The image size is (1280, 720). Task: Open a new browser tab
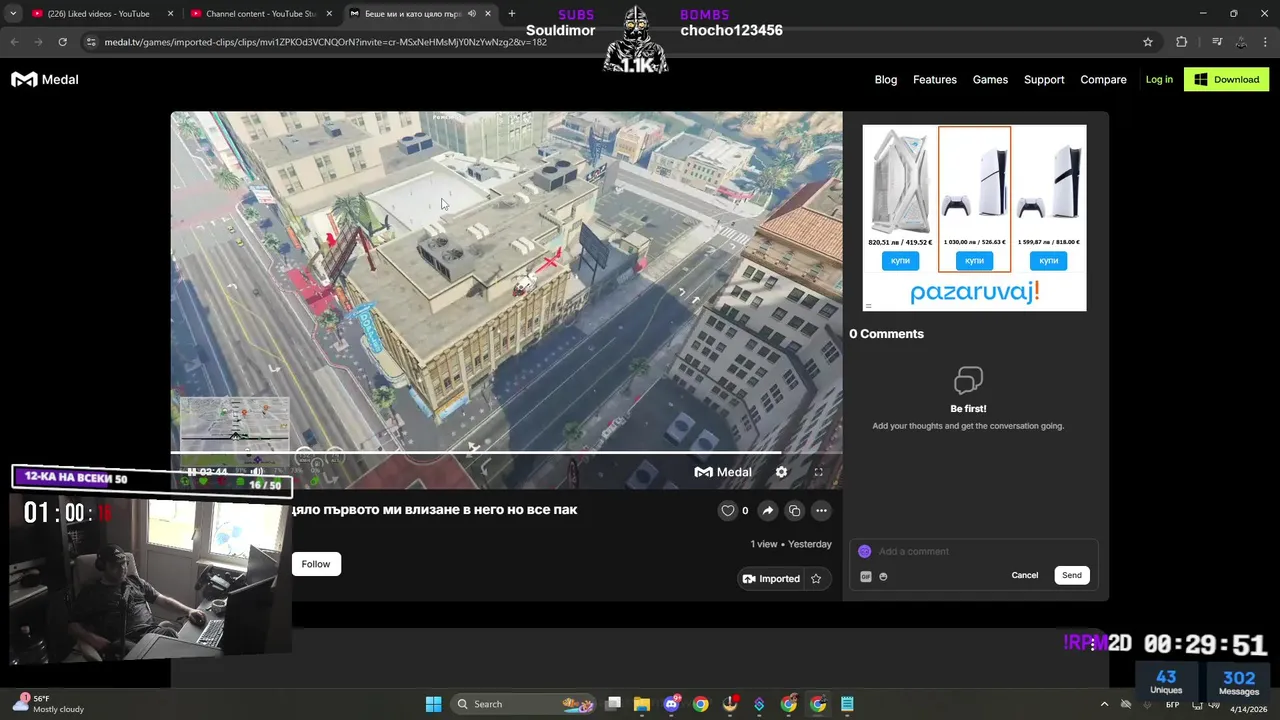click(x=512, y=14)
